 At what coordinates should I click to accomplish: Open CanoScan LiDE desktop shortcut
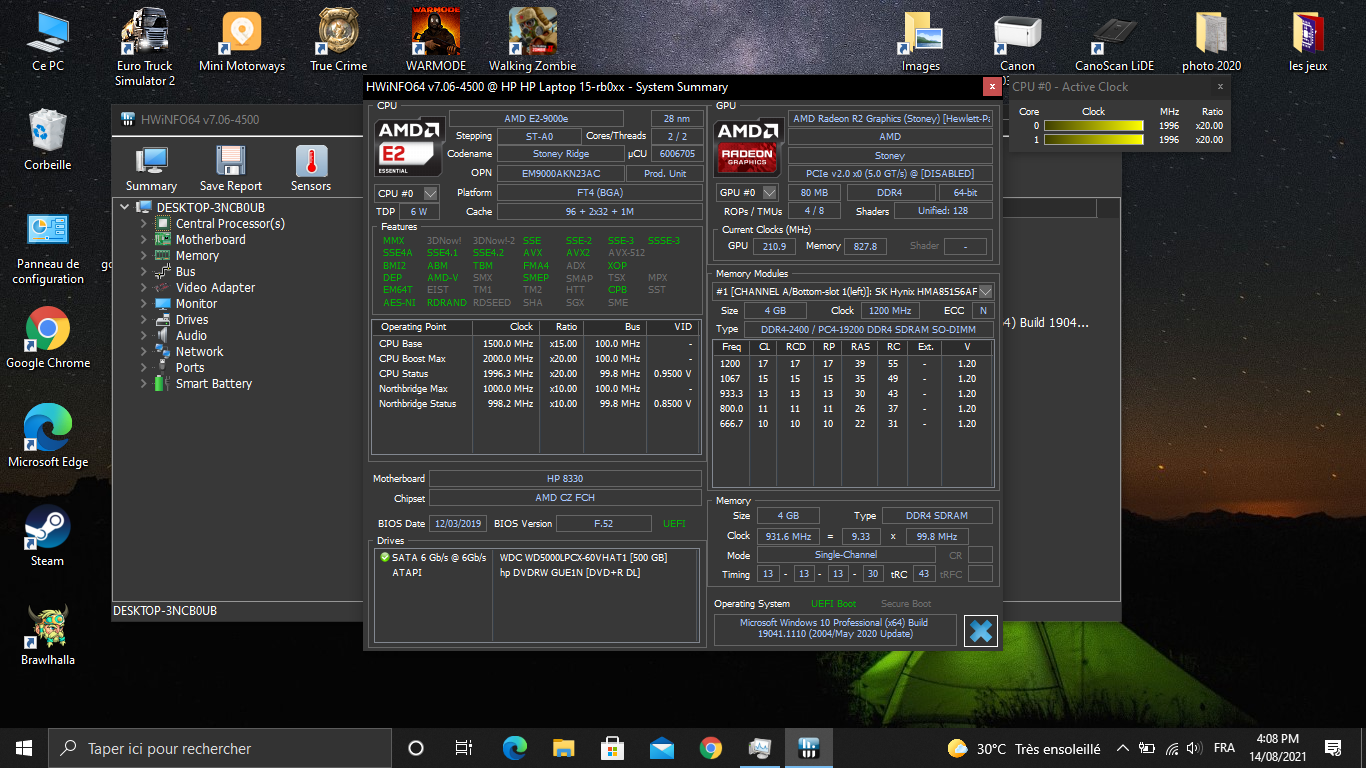coord(1114,42)
